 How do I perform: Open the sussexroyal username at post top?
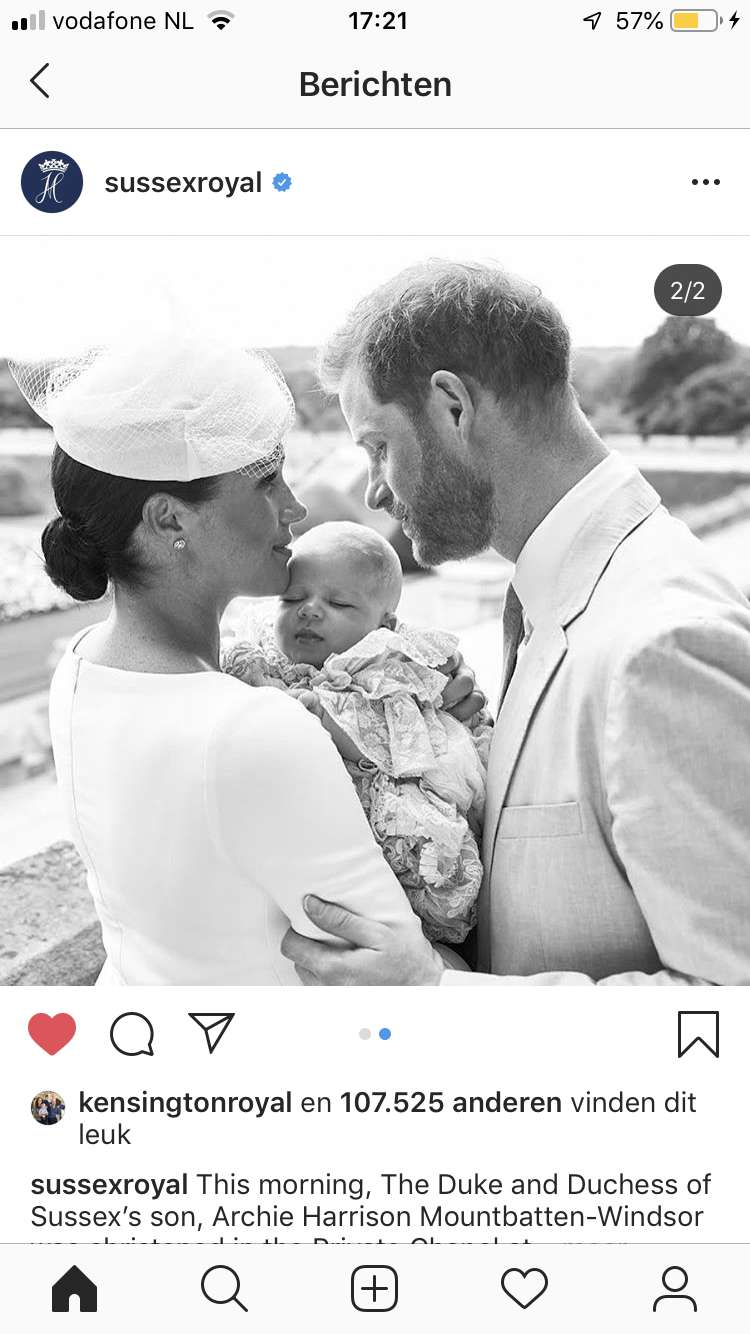pos(183,183)
